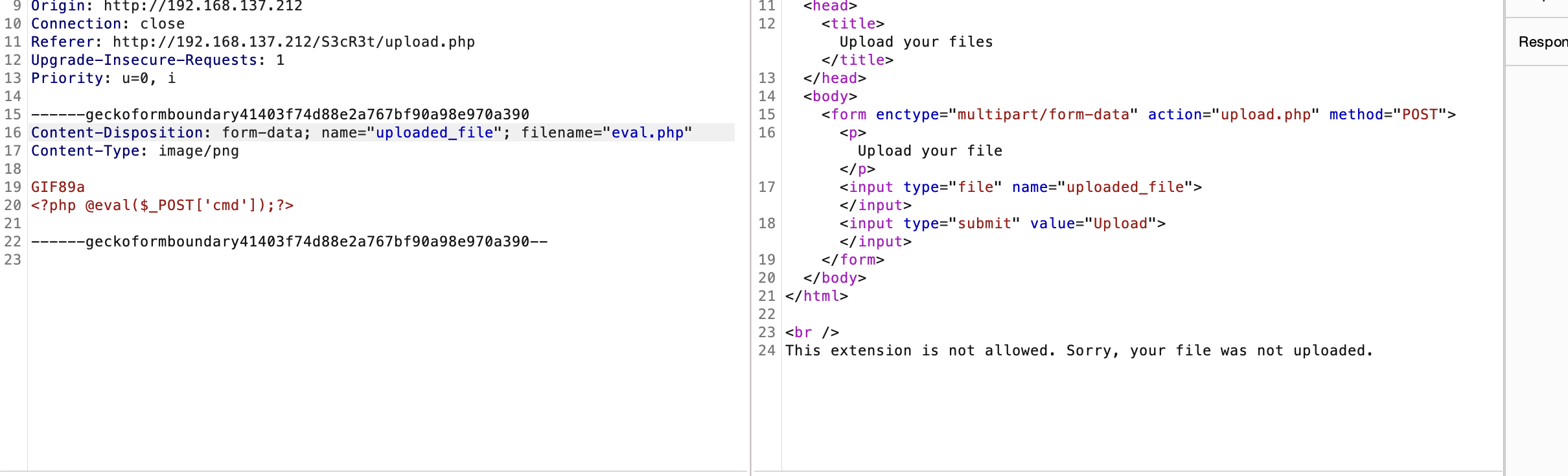
Task: Click the 'Content-Disposition' header name
Action: point(117,133)
